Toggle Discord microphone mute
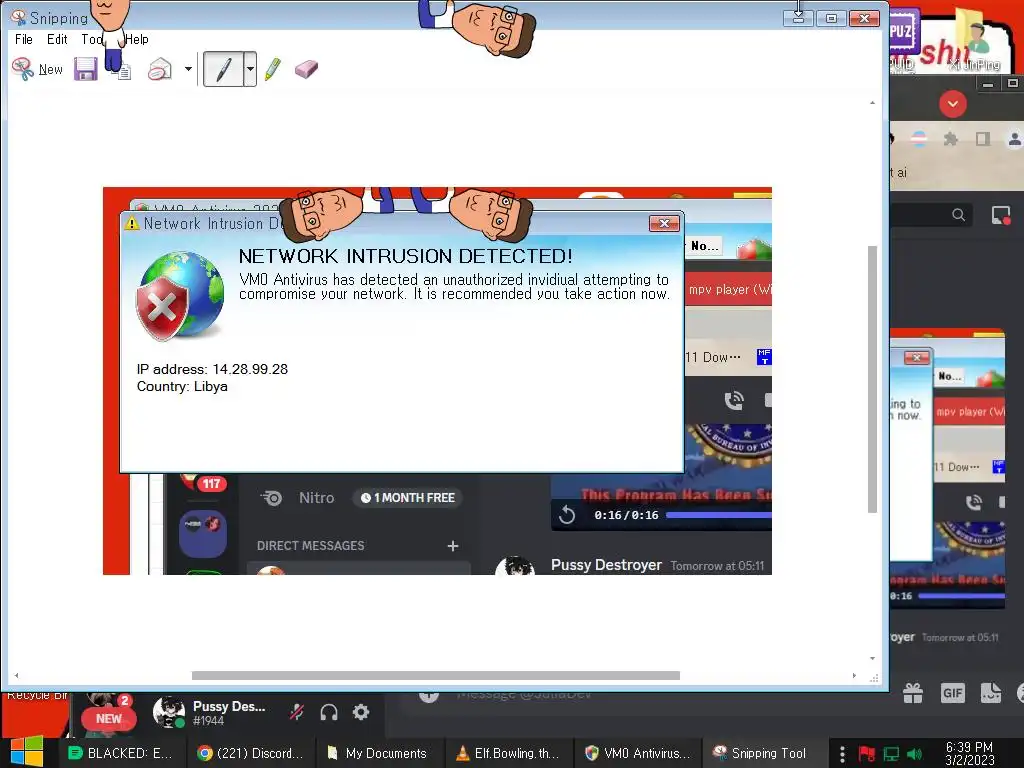 [x=296, y=712]
